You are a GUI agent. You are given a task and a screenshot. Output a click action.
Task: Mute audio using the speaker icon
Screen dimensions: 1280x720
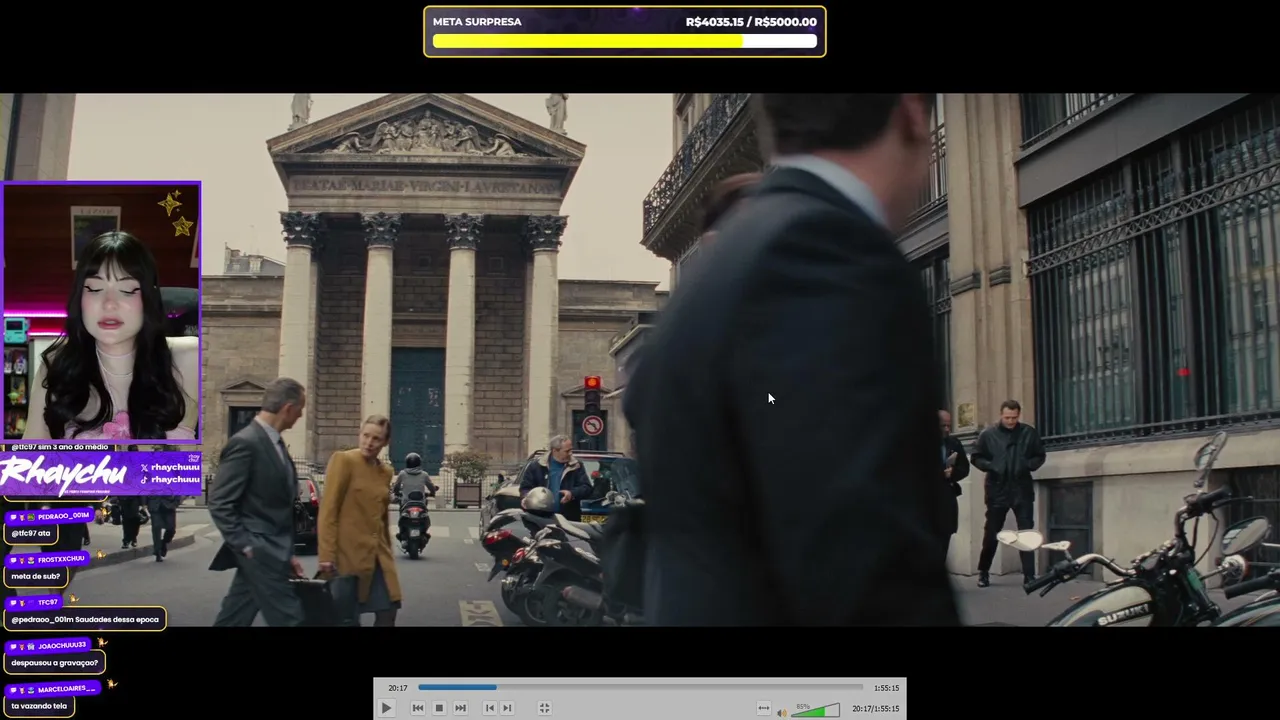782,712
